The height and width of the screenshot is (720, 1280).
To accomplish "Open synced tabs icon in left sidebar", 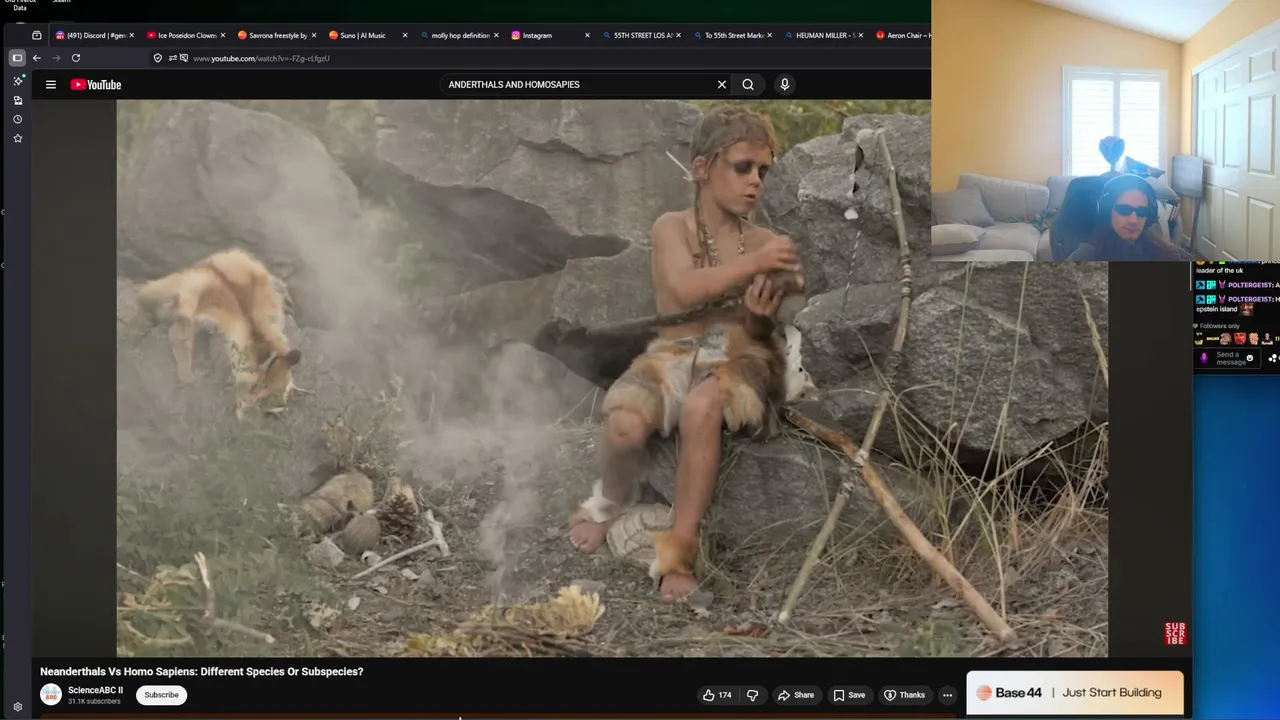I will click(17, 100).
